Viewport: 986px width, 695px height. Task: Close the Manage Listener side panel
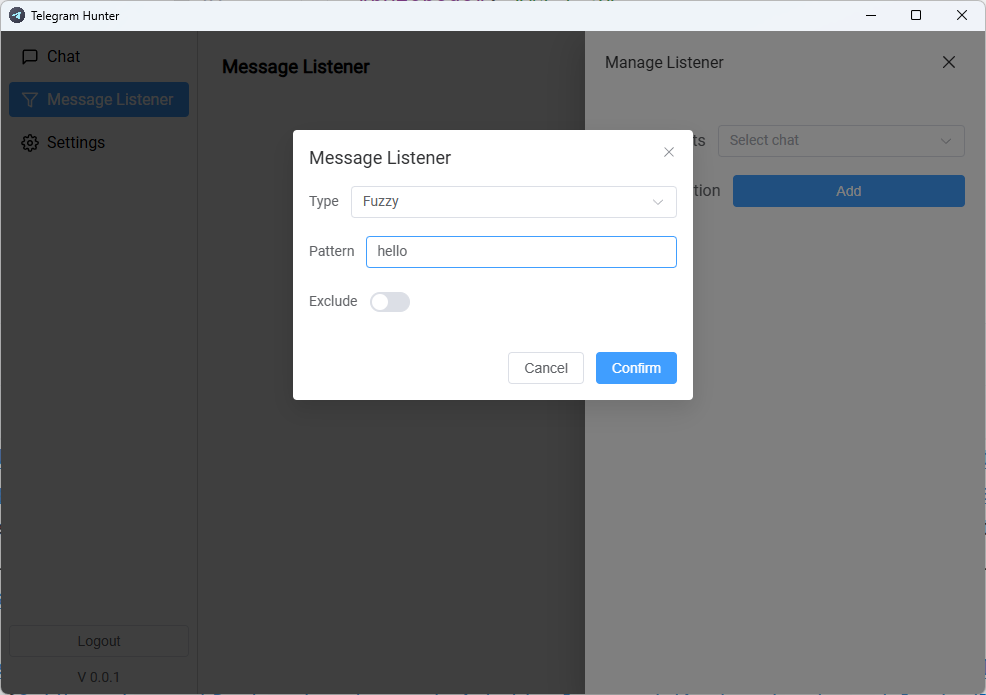(x=948, y=62)
